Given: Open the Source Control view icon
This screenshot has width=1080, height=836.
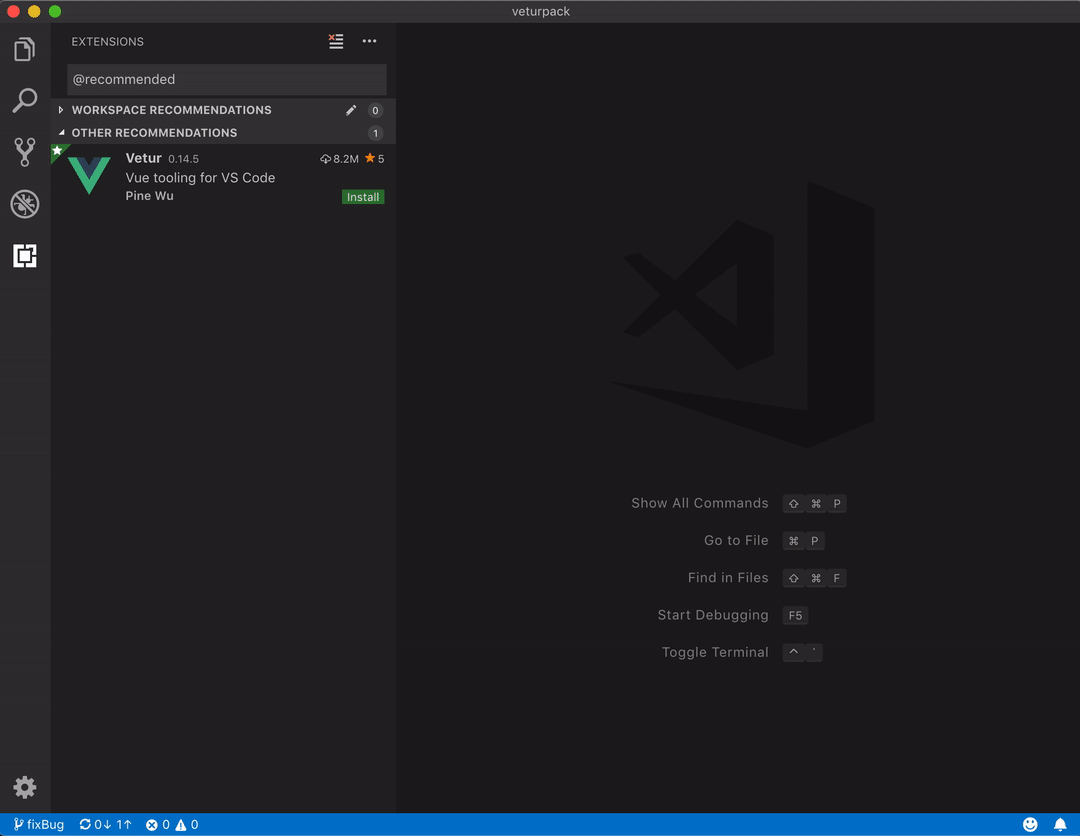Looking at the screenshot, I should [x=25, y=152].
